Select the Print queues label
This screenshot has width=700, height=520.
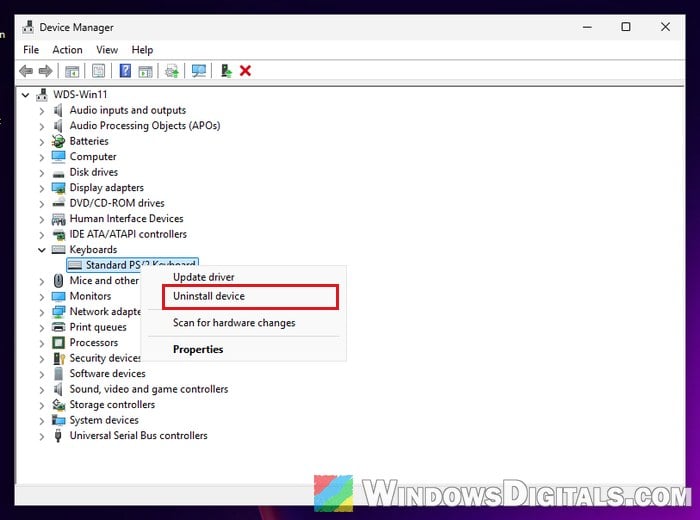click(x=98, y=327)
